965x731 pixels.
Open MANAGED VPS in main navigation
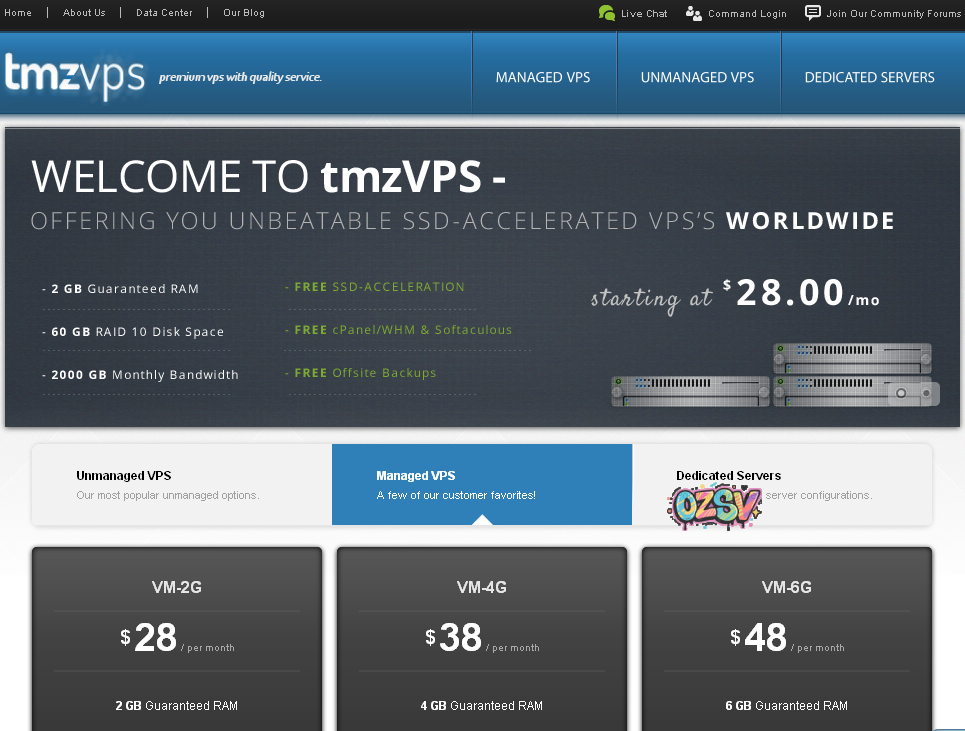(543, 77)
